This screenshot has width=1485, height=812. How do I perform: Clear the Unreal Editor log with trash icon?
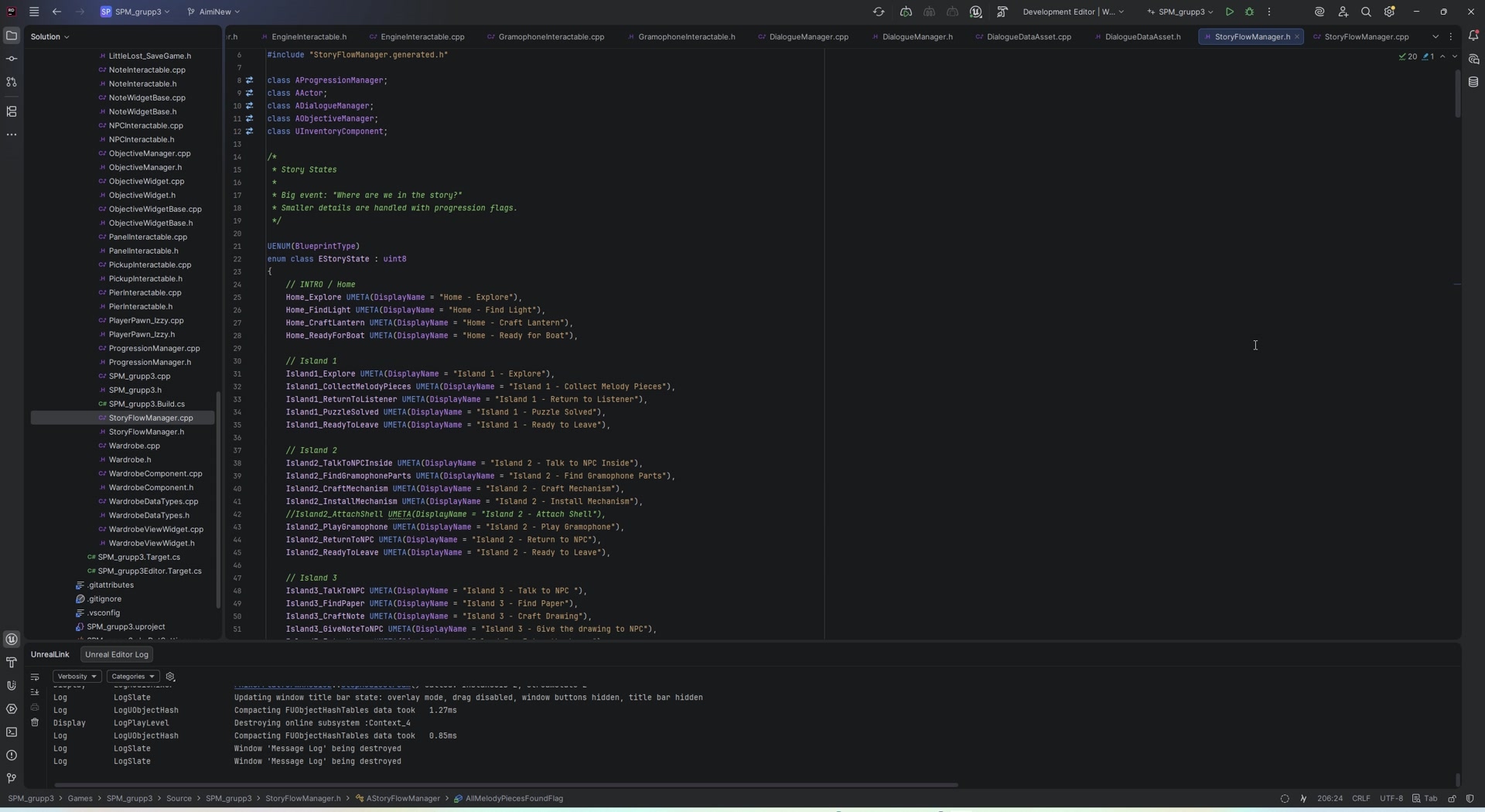pyautogui.click(x=35, y=722)
